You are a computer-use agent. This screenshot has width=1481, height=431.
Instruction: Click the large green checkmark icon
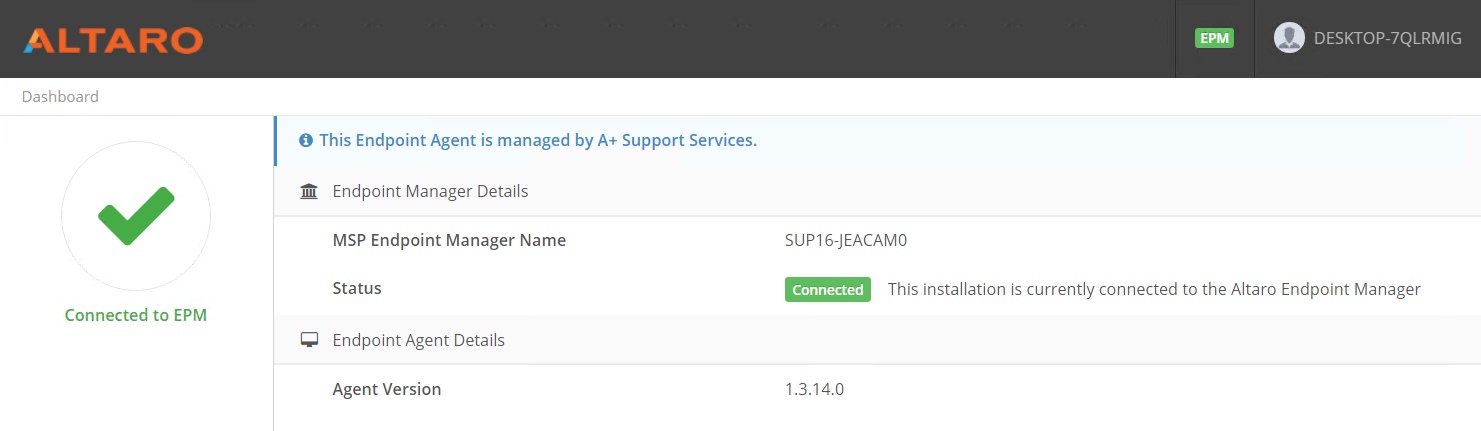pos(136,215)
